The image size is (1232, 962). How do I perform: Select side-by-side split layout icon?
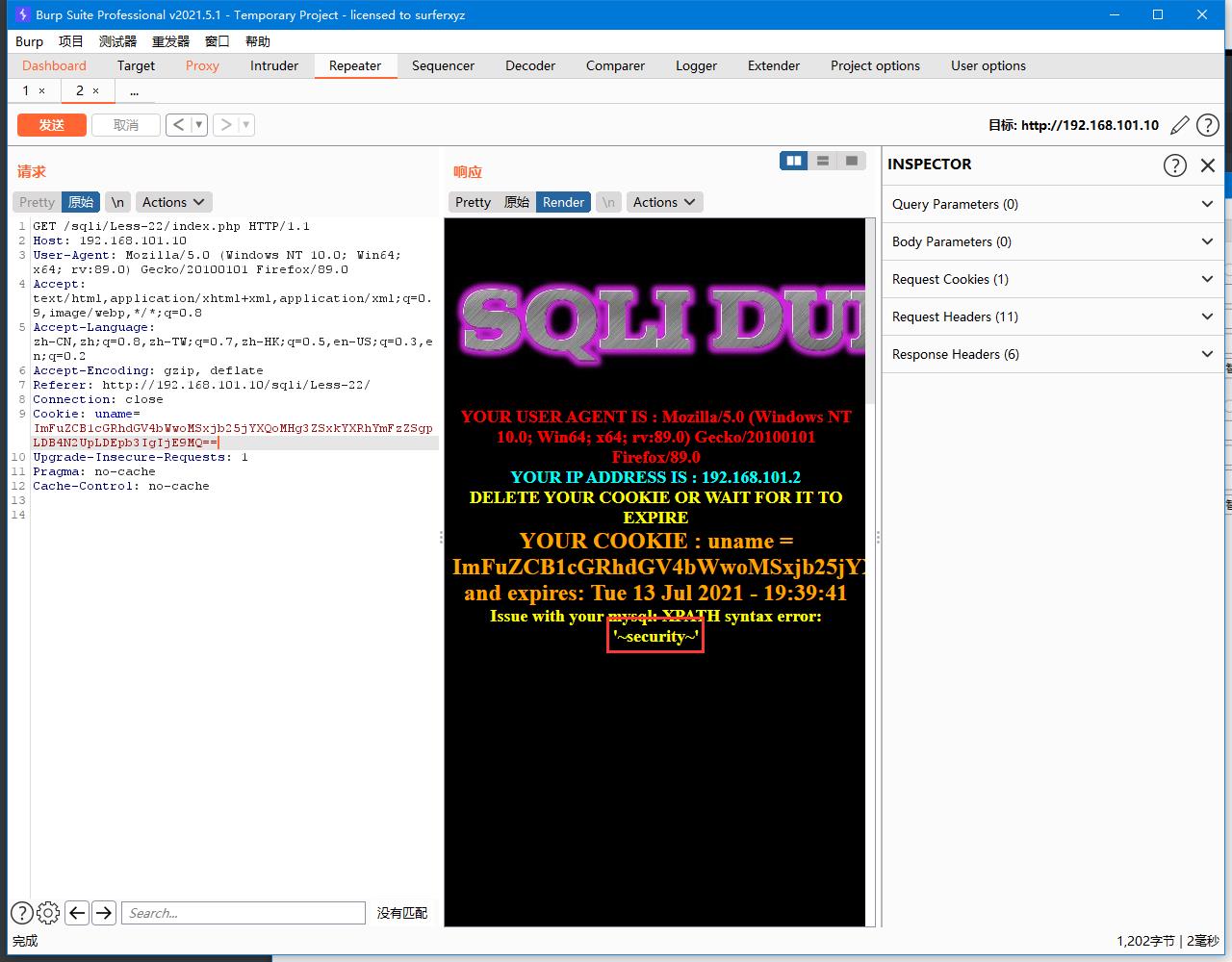(x=794, y=161)
